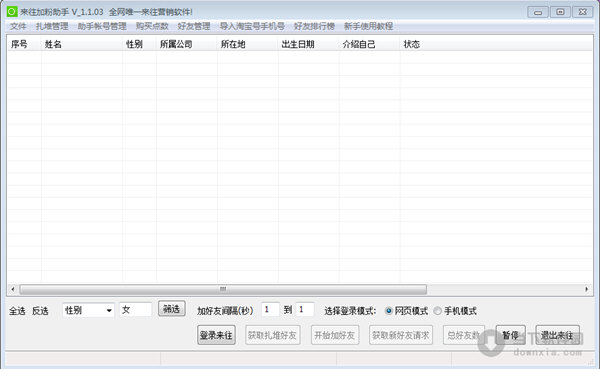Close the 来往加粉助手 window
600x369 pixels.
pyautogui.click(x=582, y=12)
